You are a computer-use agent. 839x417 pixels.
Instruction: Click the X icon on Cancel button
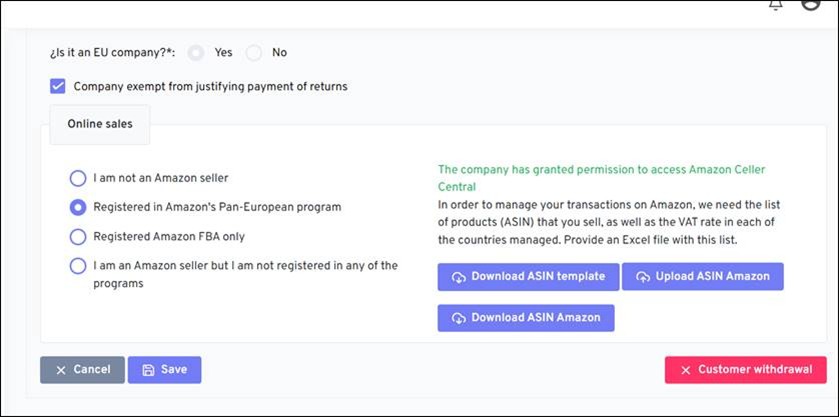pyautogui.click(x=61, y=370)
